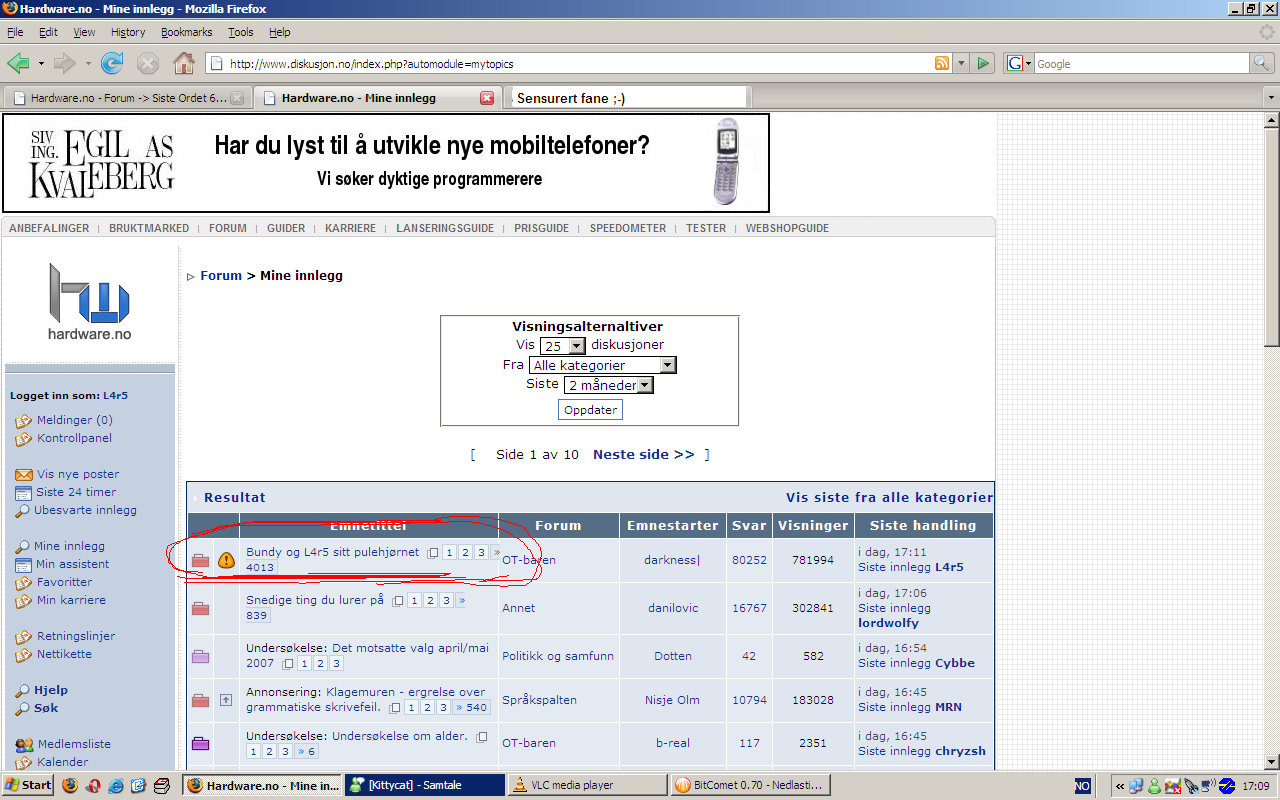Click the Oppdater button
The image size is (1280, 800).
click(x=590, y=410)
